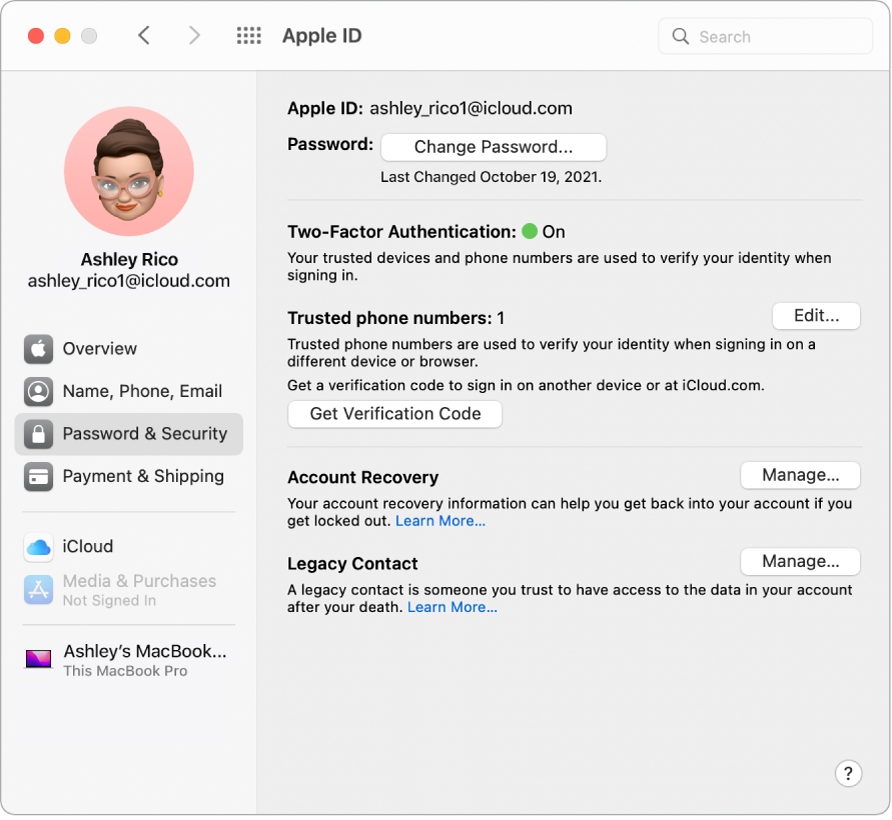Edit trusted phone numbers
The height and width of the screenshot is (820, 892).
[816, 315]
